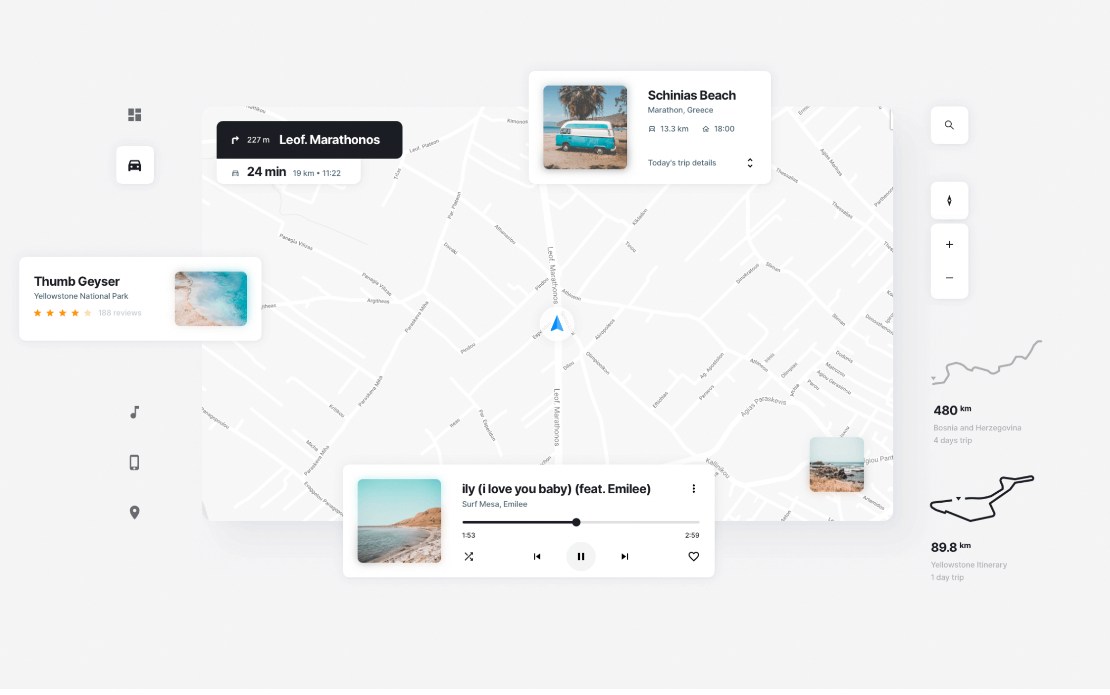Click the artist Surf Mesa, Emilee

[x=494, y=504]
